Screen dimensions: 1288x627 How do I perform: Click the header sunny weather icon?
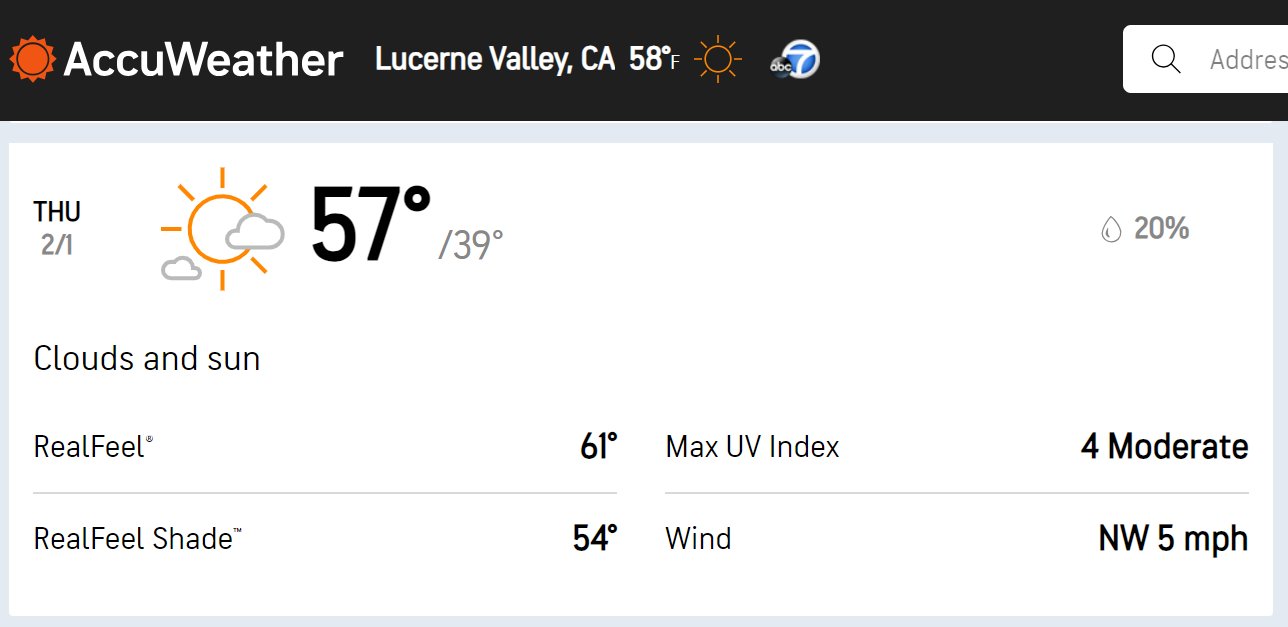(x=718, y=59)
